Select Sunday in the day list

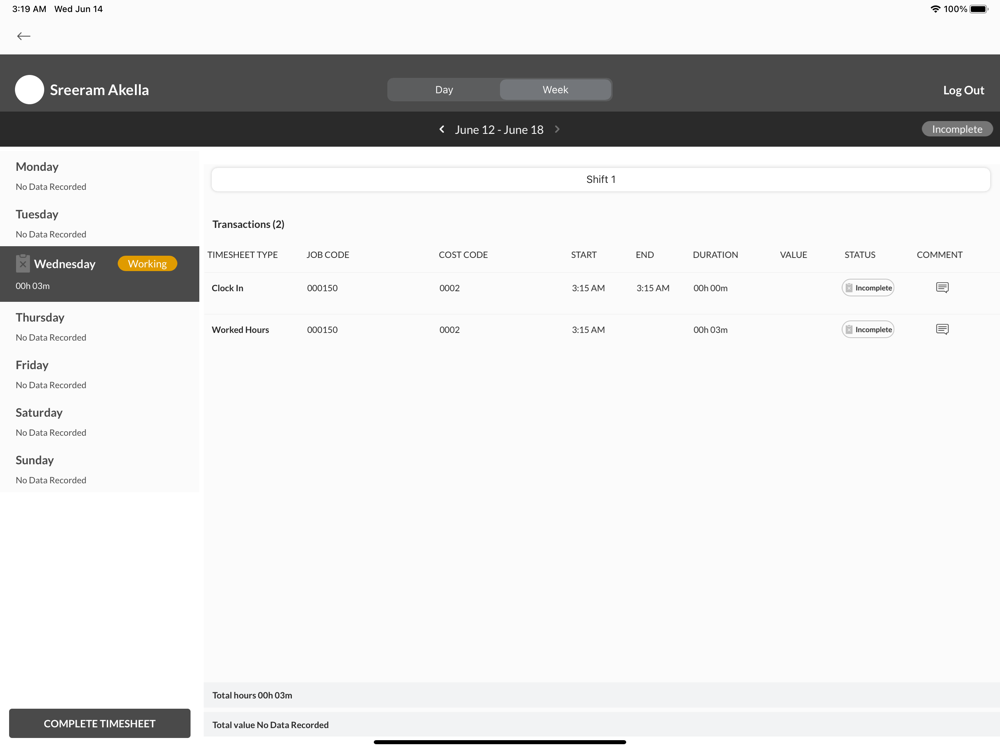tap(99, 469)
